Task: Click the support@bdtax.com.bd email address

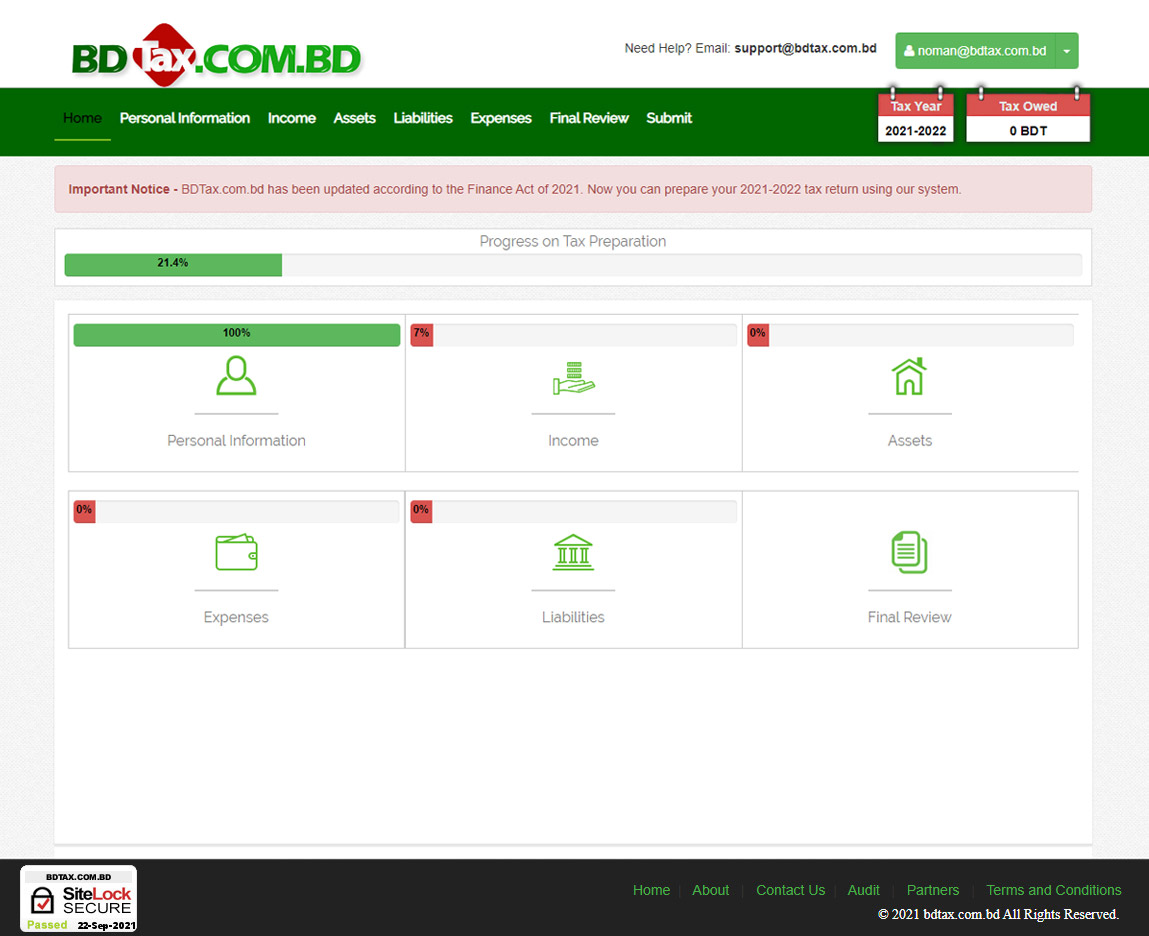Action: click(805, 48)
